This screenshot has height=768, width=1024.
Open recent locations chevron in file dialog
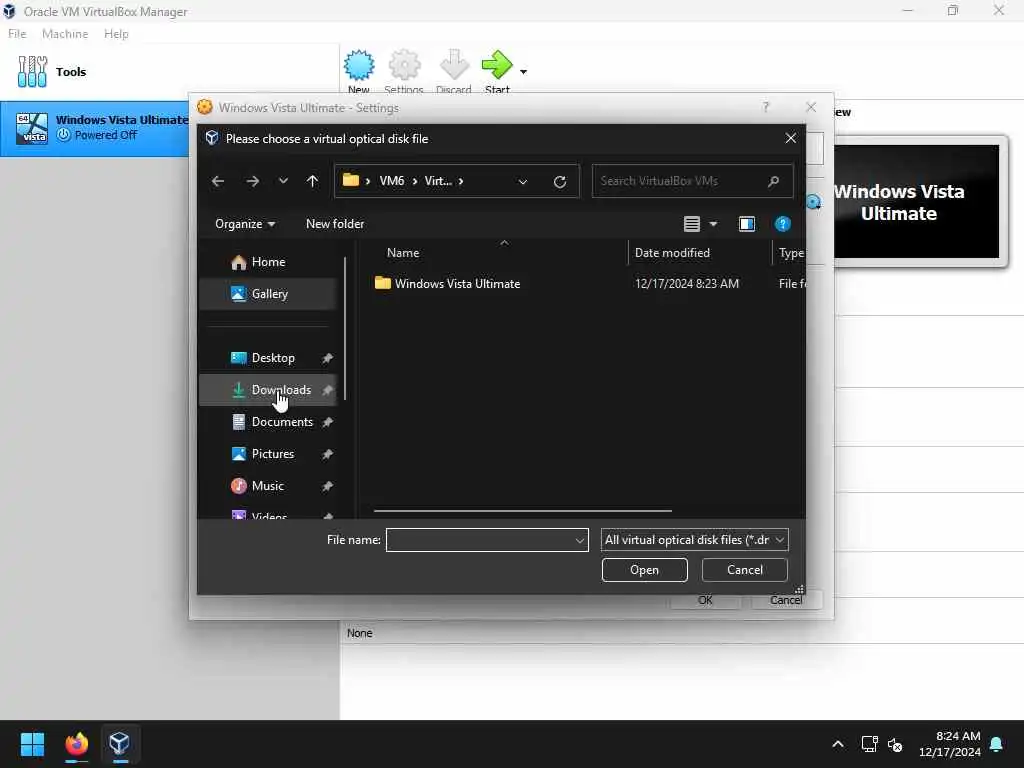(x=283, y=181)
